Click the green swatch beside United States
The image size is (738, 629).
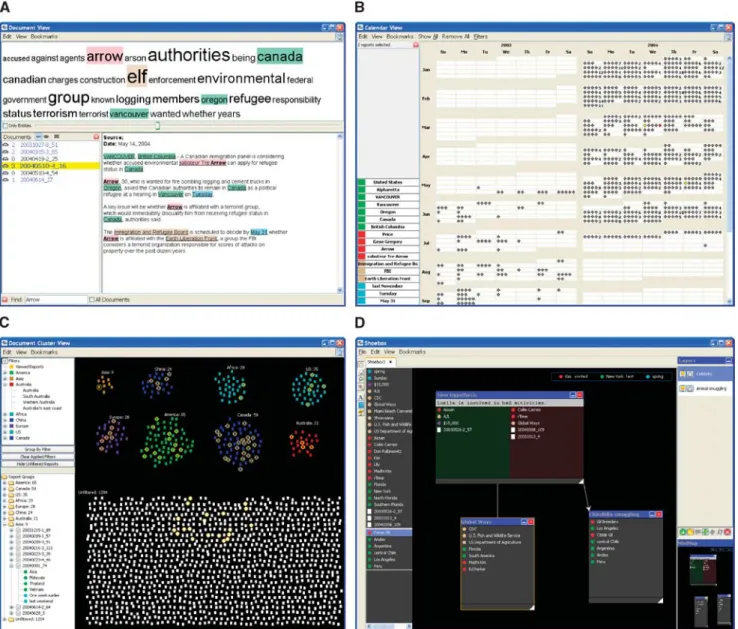click(361, 182)
